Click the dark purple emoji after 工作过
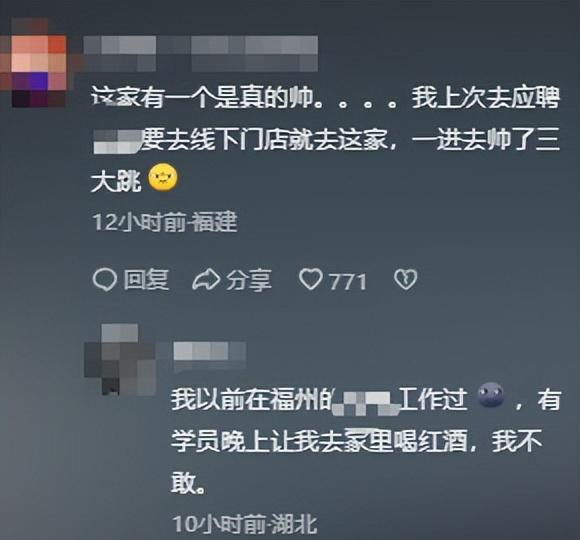The width and height of the screenshot is (580, 540). tap(490, 395)
